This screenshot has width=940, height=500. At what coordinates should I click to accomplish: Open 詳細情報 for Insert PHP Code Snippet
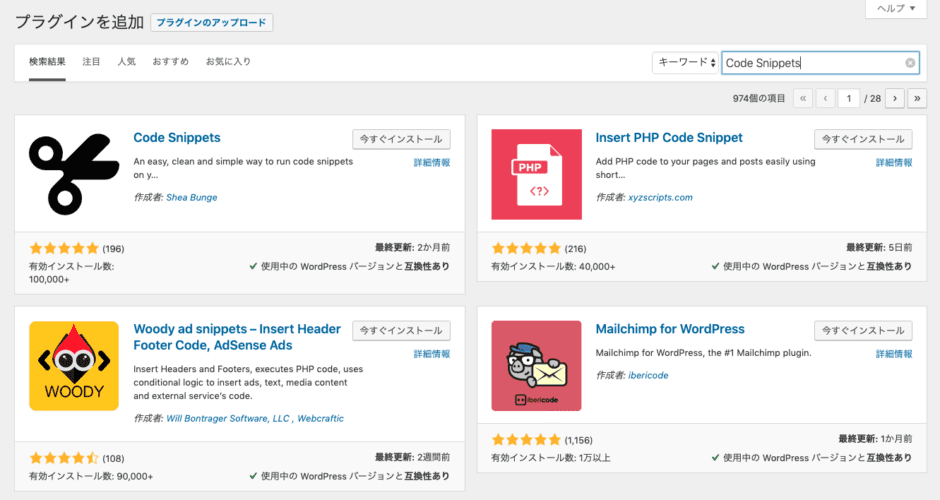tap(894, 162)
